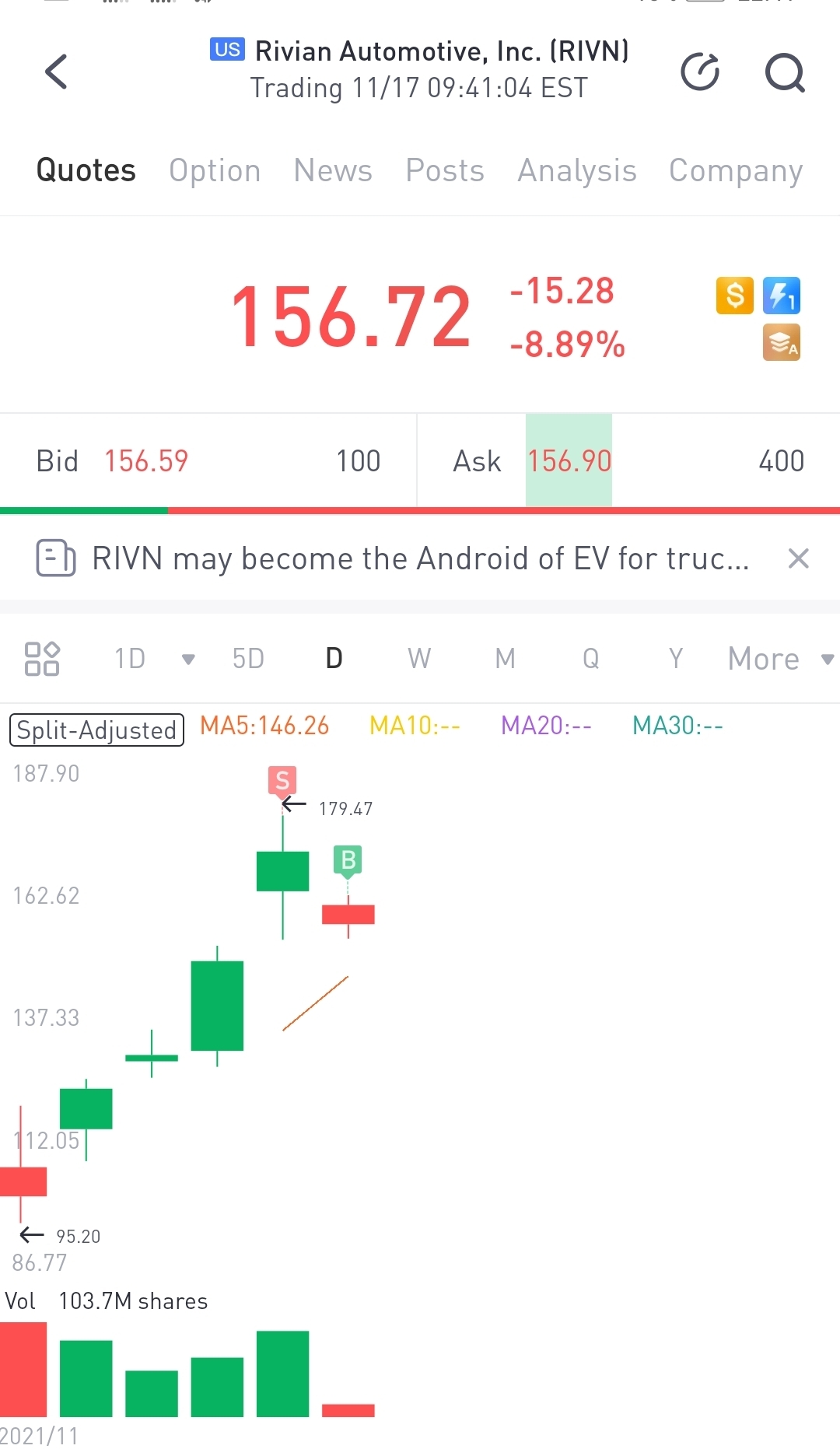Open the search magnifier icon
Image resolution: width=840 pixels, height=1449 pixels.
(x=784, y=72)
